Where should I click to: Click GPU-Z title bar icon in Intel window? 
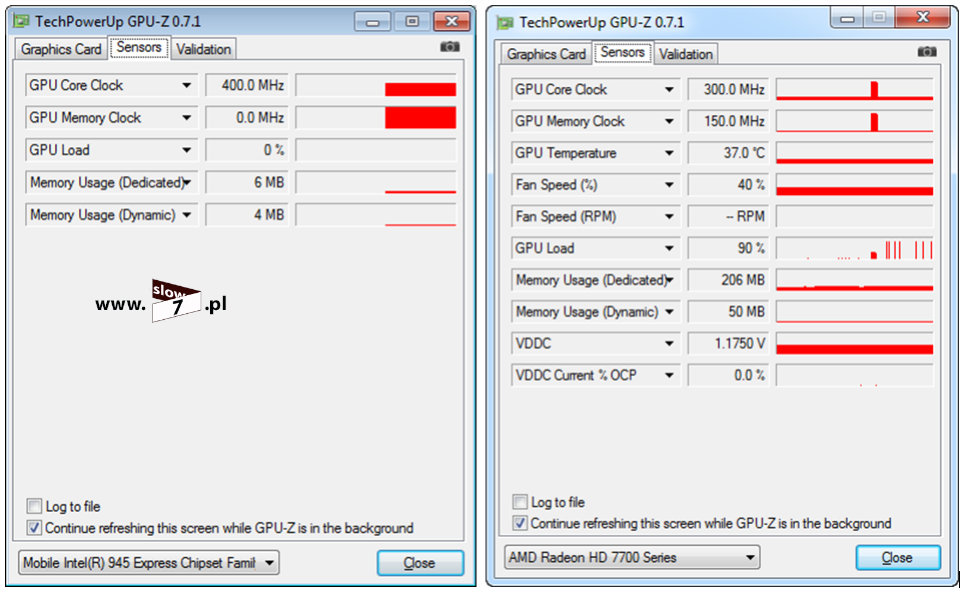(x=21, y=20)
